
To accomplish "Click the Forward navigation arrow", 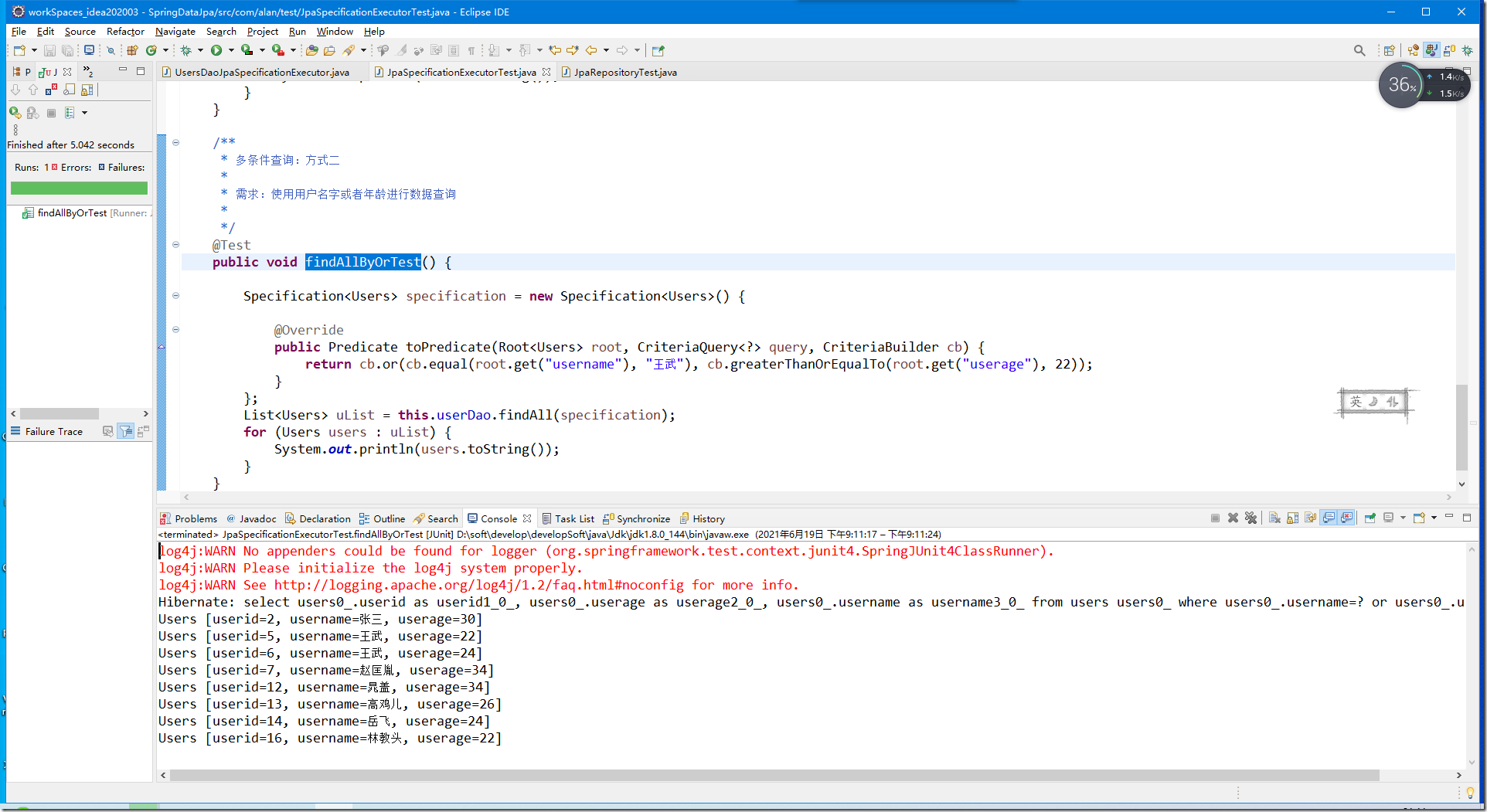I will click(x=622, y=50).
